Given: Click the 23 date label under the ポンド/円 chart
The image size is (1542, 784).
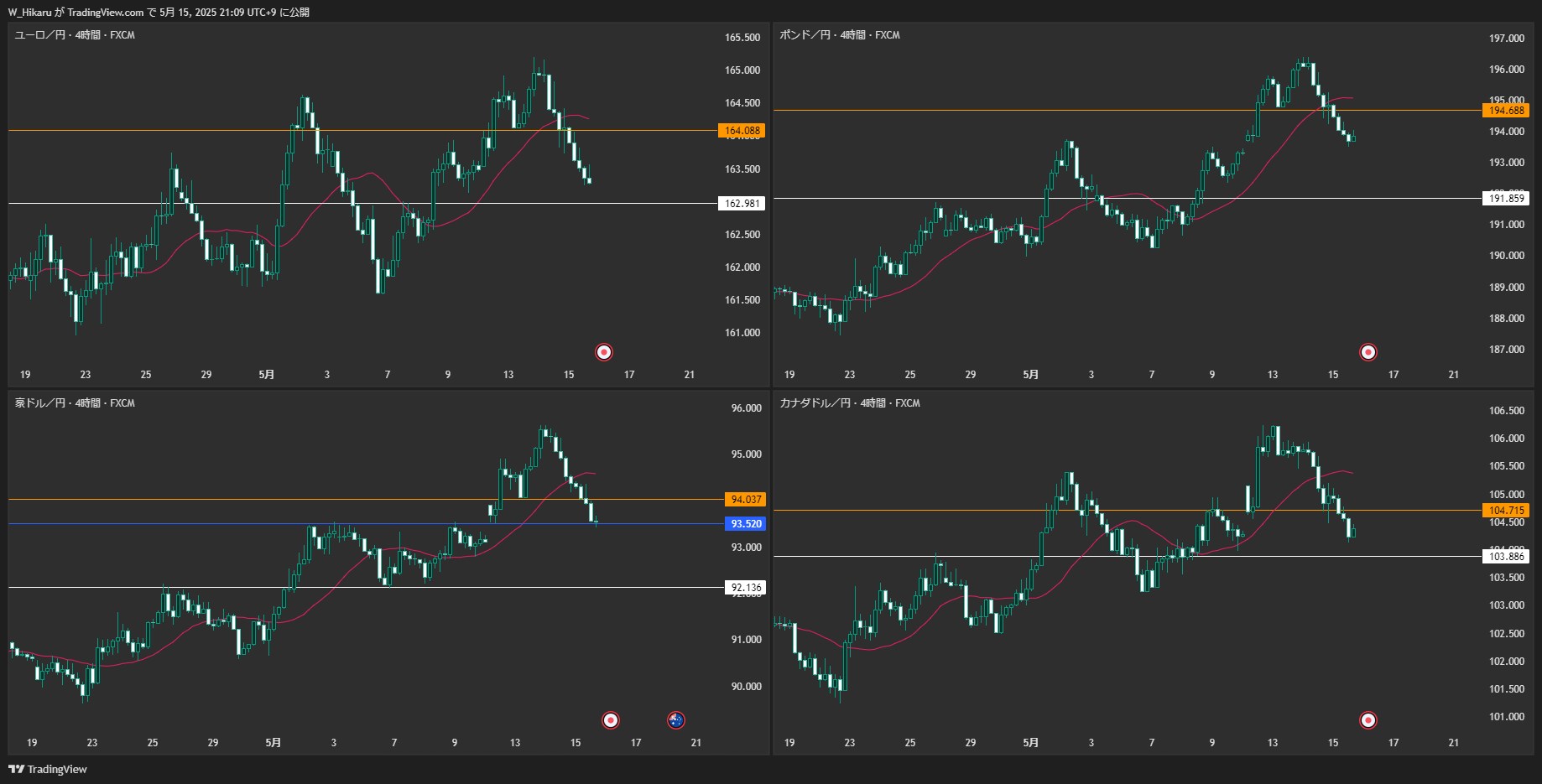Looking at the screenshot, I should click(x=850, y=375).
